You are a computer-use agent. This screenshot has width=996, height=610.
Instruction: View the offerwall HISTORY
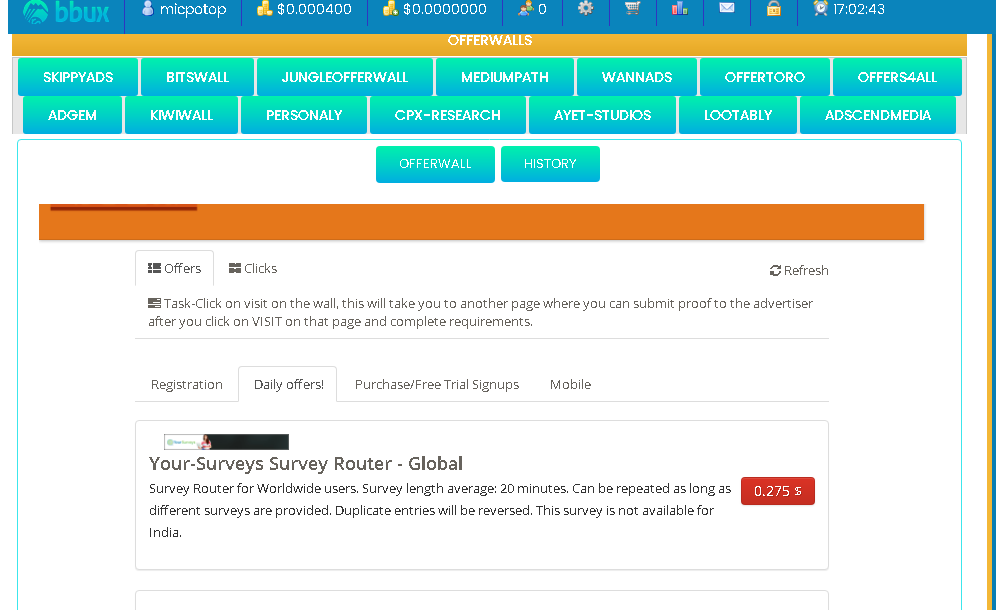(550, 164)
